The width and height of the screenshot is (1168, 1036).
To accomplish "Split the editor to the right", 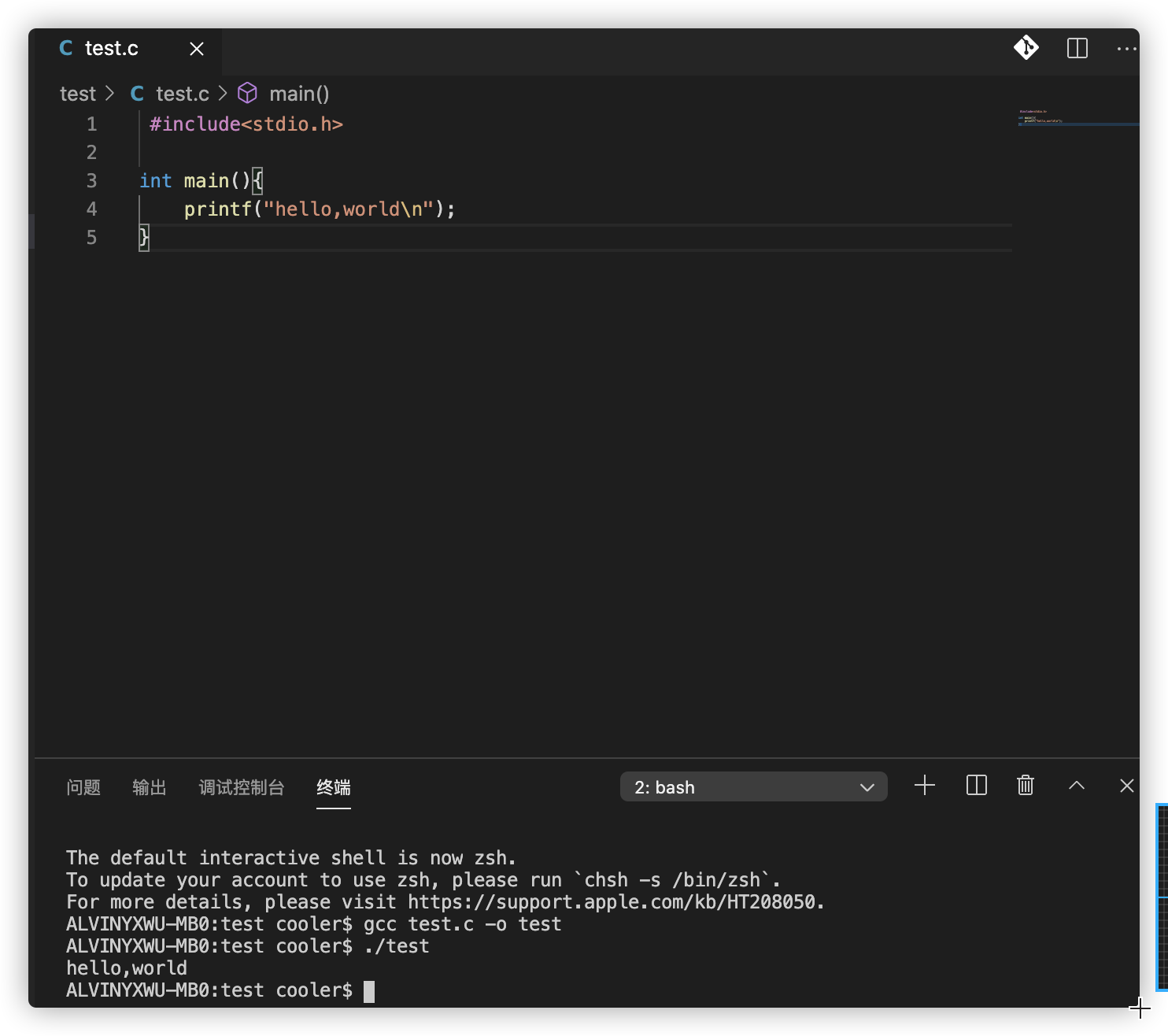I will (1077, 48).
